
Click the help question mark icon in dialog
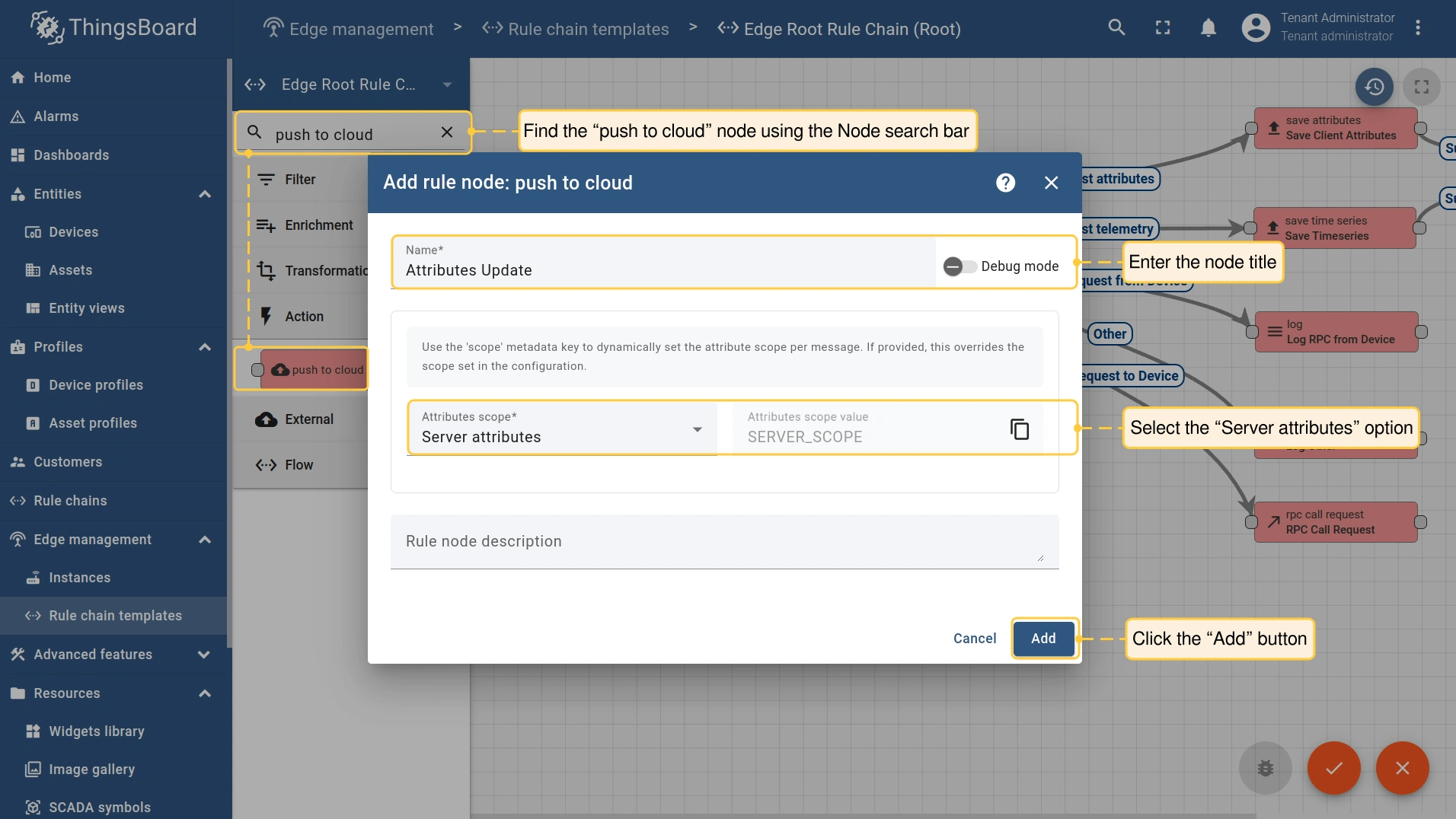click(1005, 183)
